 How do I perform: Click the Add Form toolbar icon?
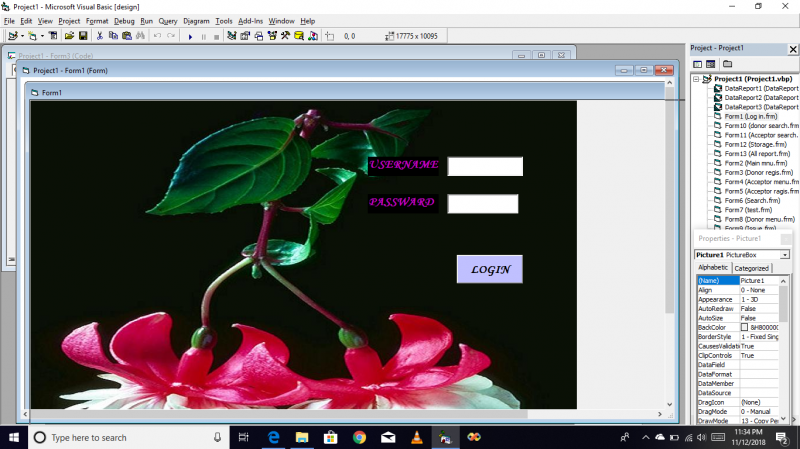coord(33,36)
